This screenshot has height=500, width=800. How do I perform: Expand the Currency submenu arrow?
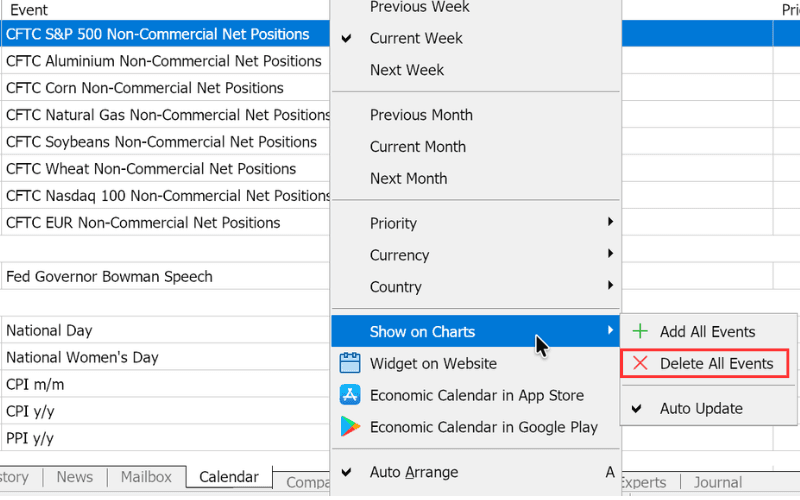click(x=610, y=253)
